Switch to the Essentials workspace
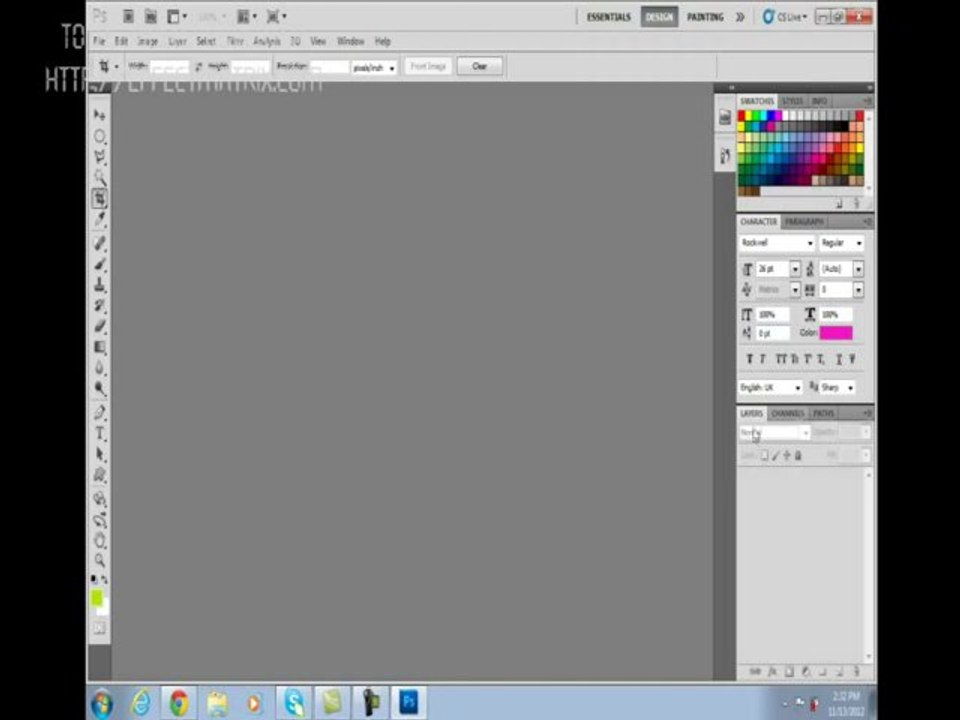960x720 pixels. [609, 17]
